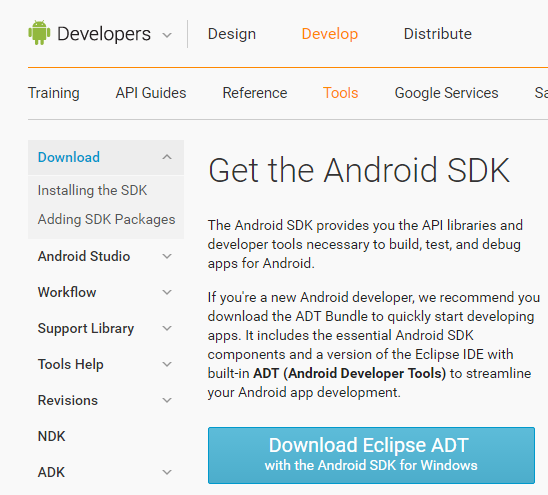Switch to the Tools tab
This screenshot has height=495, width=548.
point(340,93)
